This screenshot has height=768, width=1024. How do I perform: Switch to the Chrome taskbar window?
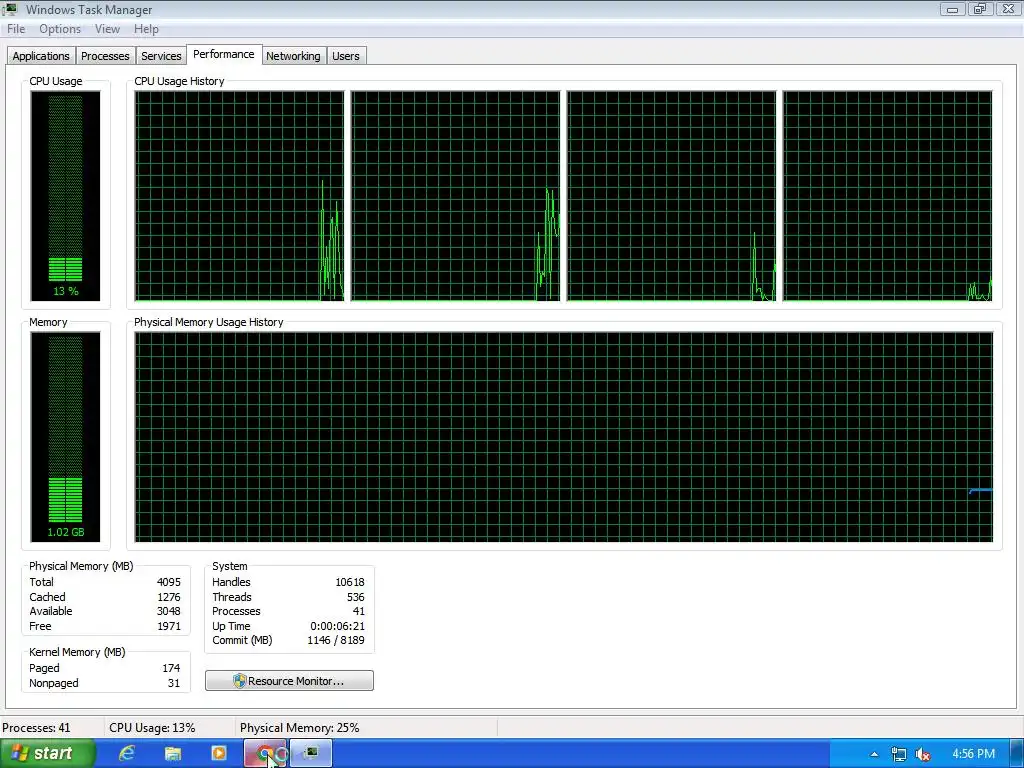point(265,753)
